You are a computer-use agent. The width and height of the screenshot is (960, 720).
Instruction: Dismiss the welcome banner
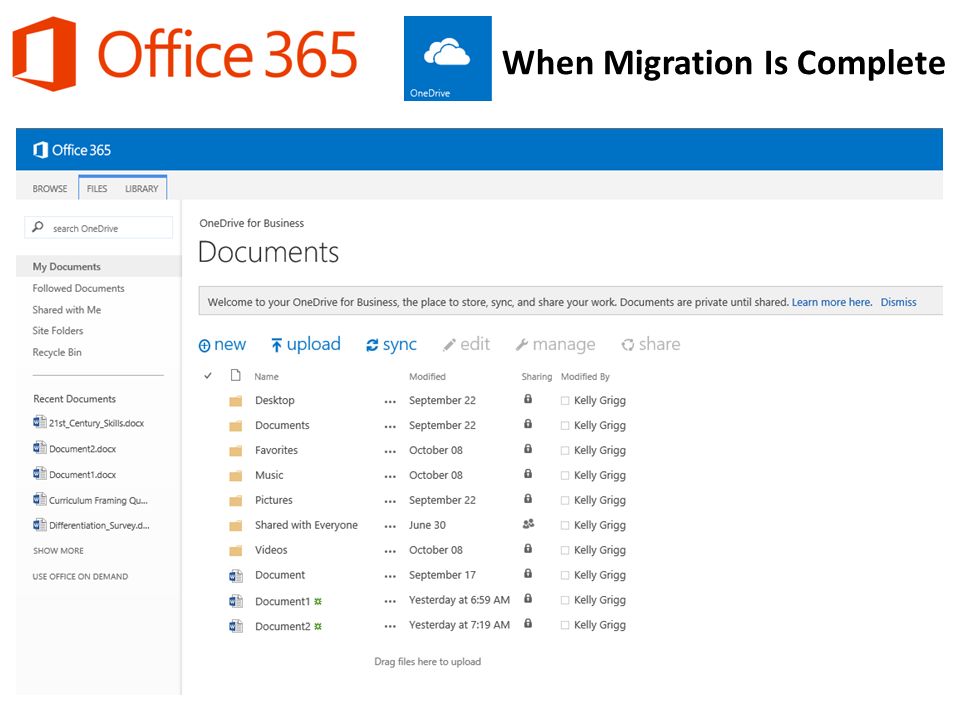point(898,302)
